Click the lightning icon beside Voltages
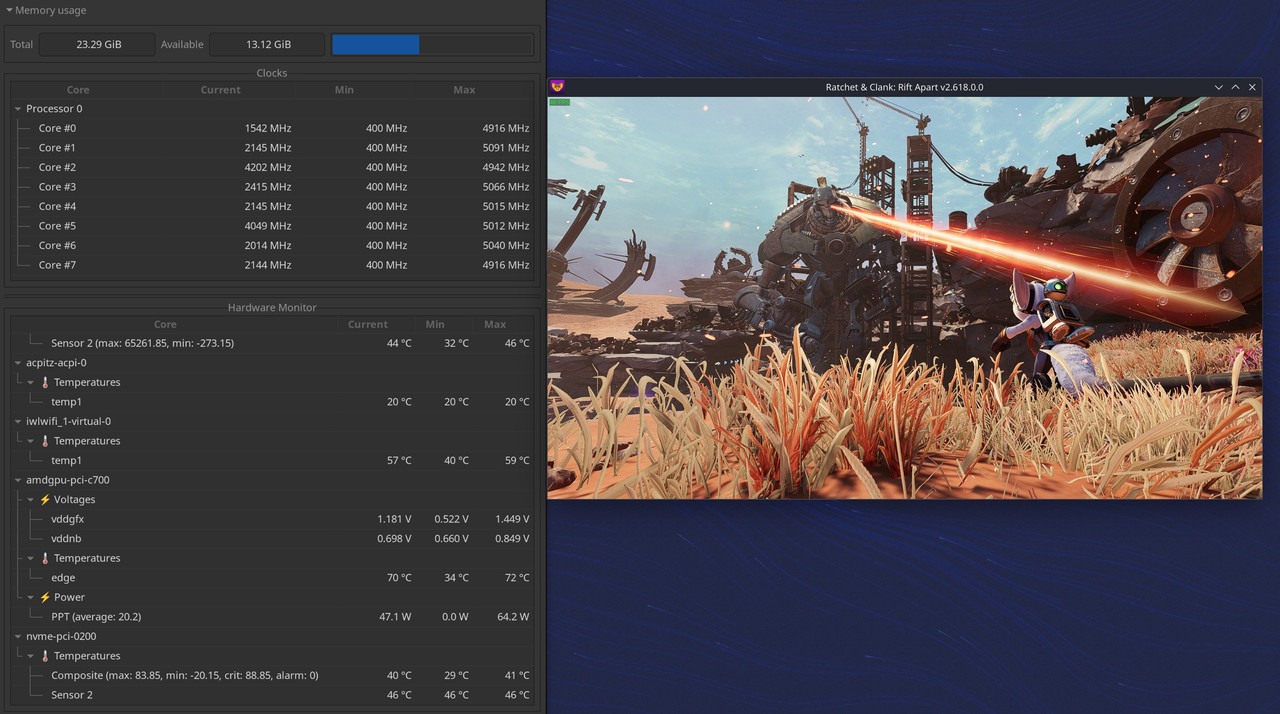1280x714 pixels. 45,500
